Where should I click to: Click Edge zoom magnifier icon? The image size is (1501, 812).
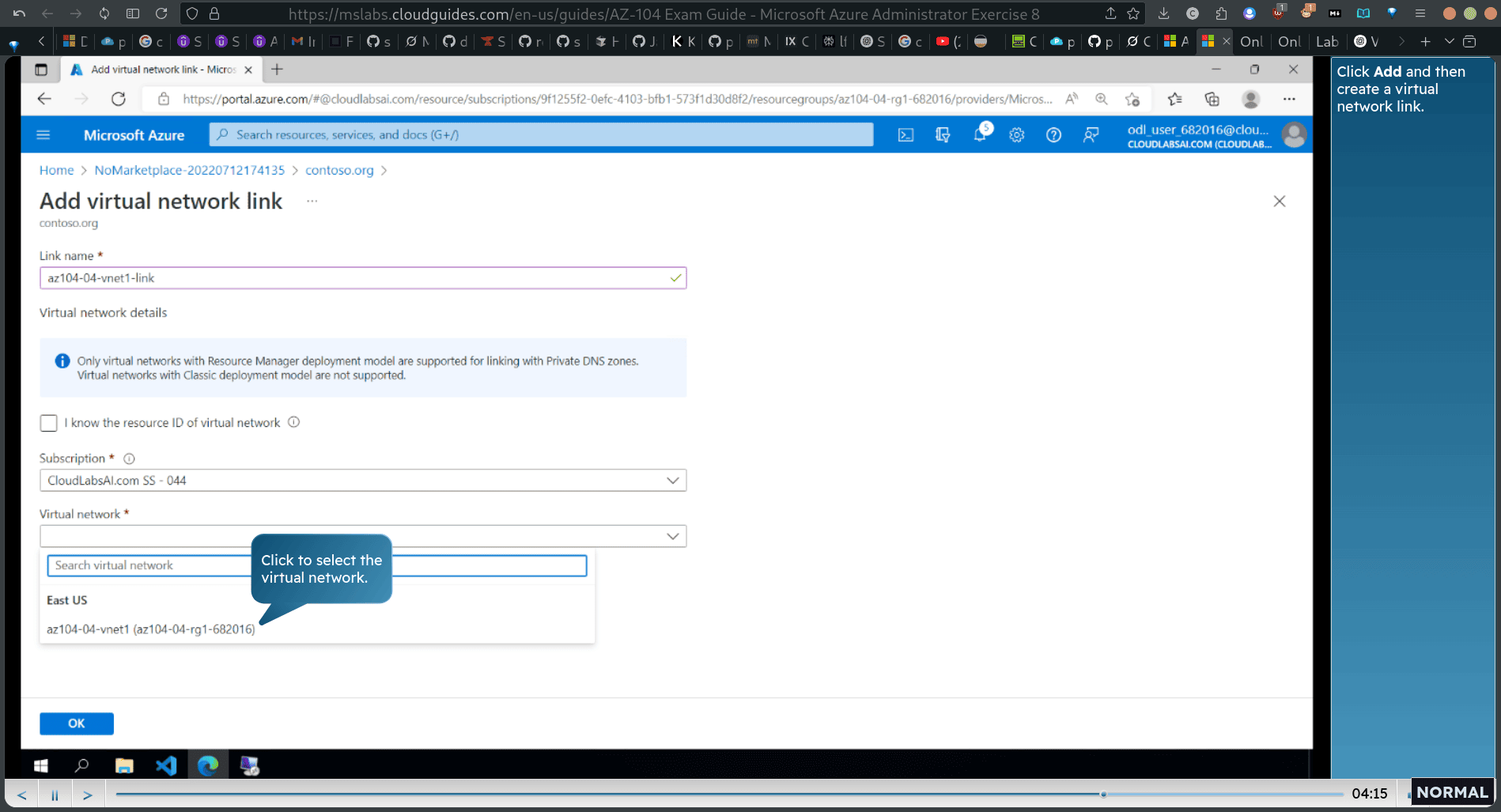click(x=1102, y=99)
